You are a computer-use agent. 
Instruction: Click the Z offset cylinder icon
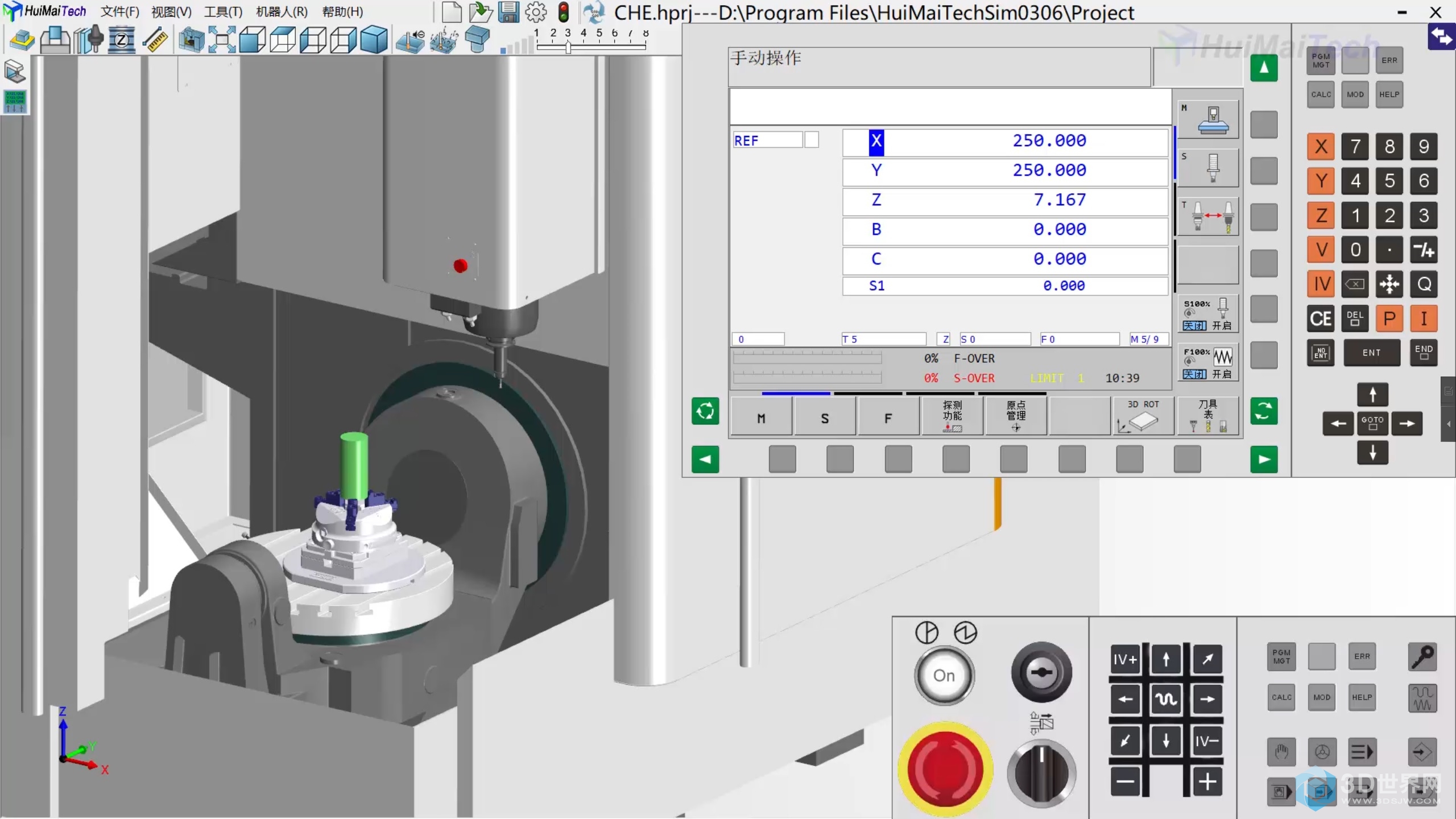coord(121,40)
